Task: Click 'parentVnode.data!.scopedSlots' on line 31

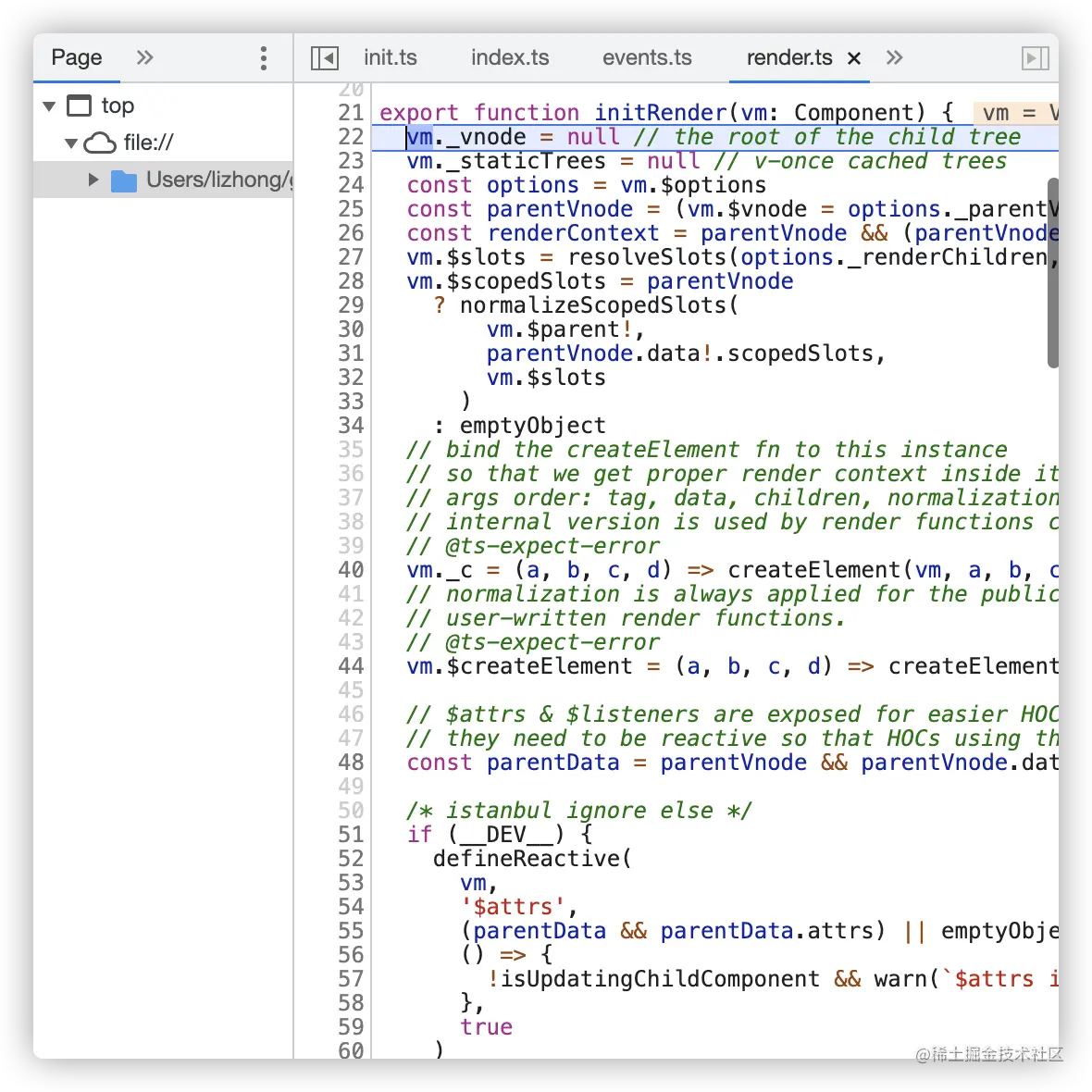Action: [679, 354]
